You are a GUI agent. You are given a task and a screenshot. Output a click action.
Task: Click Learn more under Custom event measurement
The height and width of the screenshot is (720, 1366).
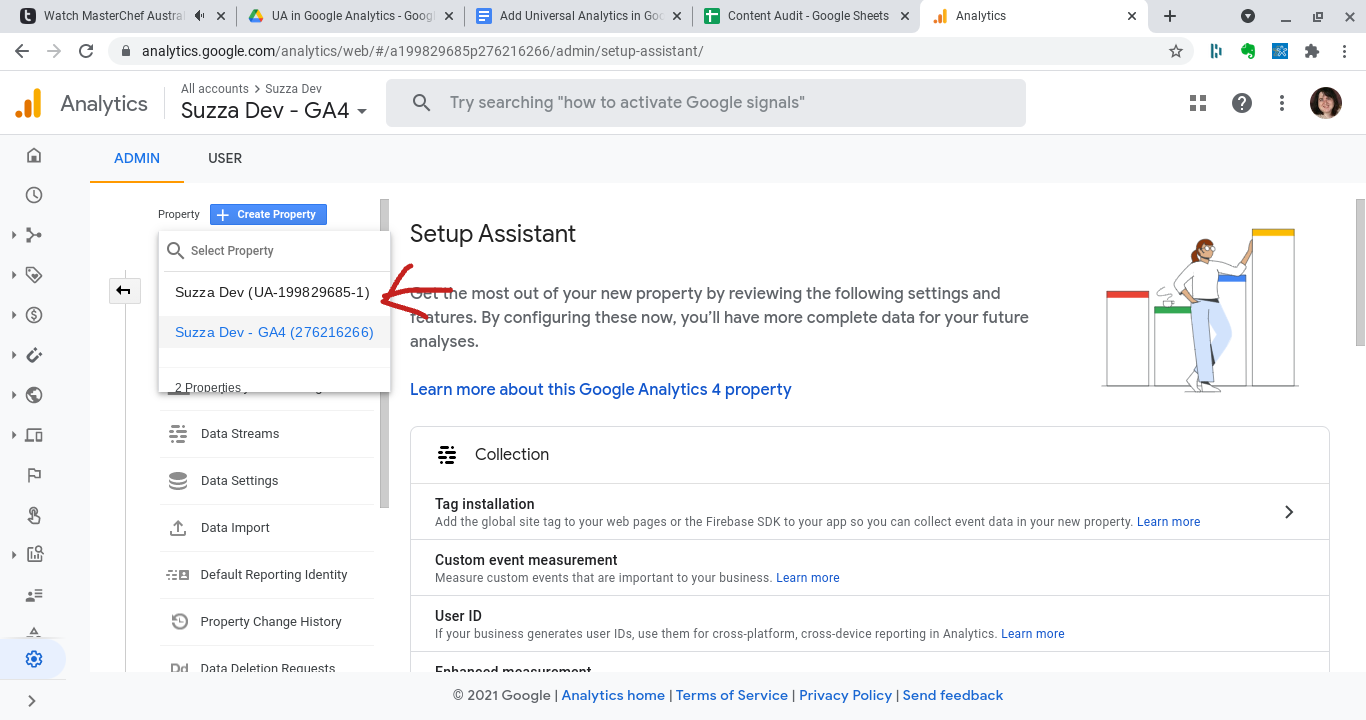click(x=808, y=578)
